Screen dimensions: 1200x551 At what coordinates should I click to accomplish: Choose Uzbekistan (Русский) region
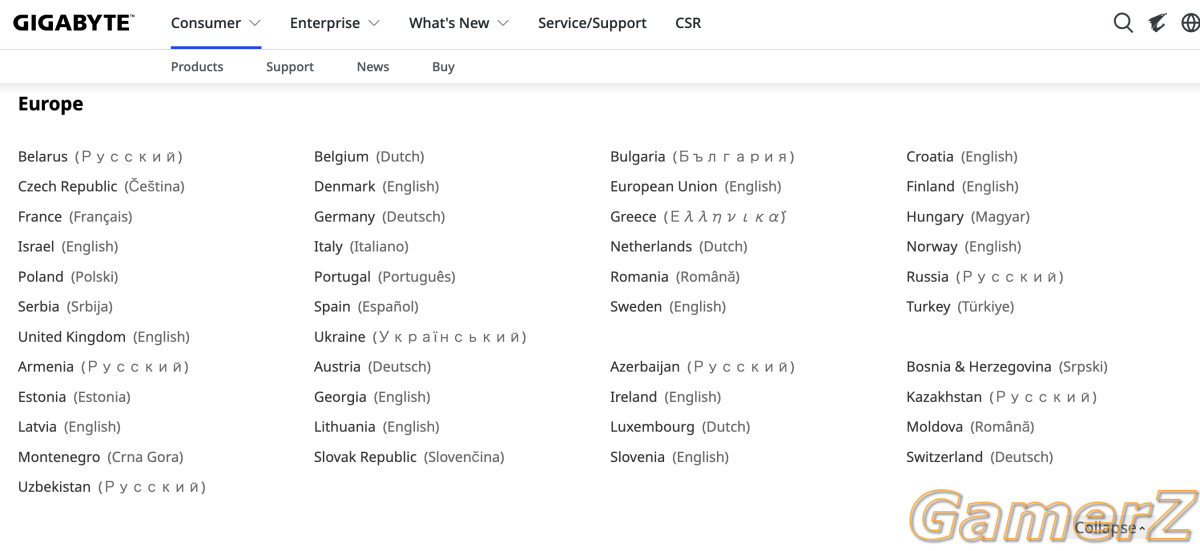pyautogui.click(x=112, y=487)
